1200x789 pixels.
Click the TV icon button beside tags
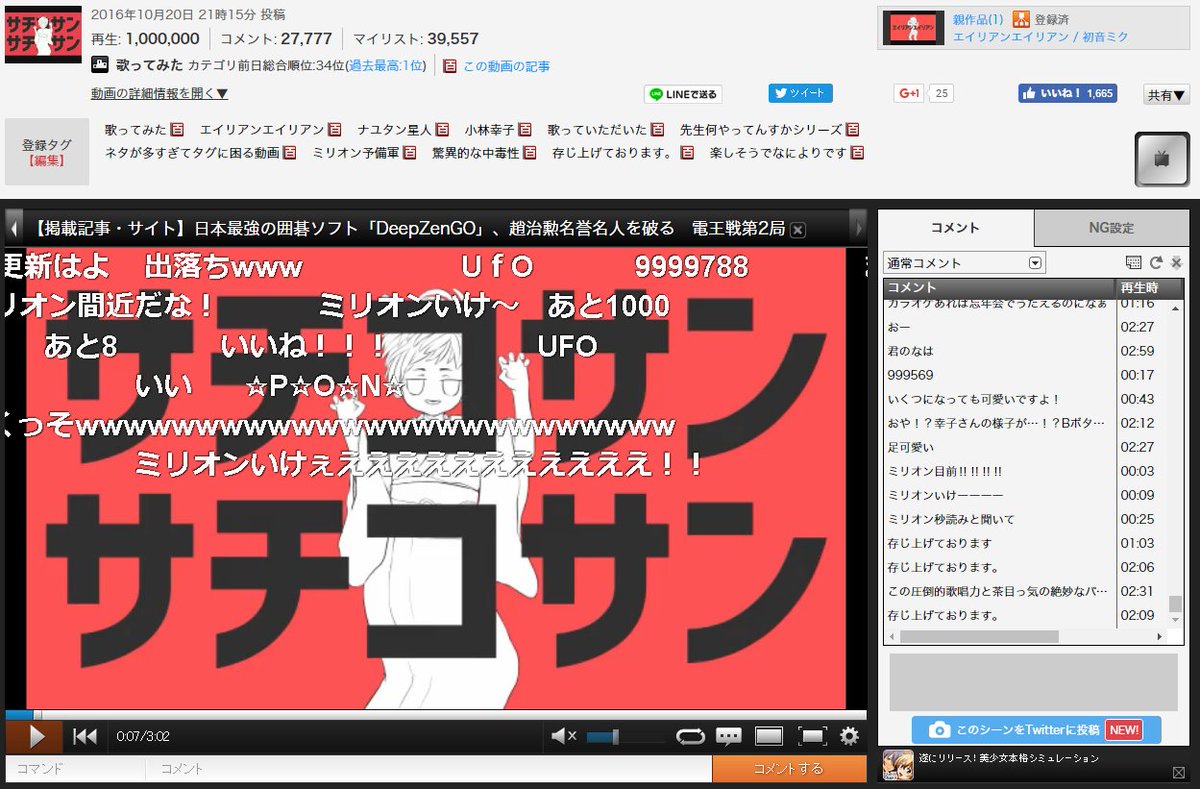point(1161,159)
